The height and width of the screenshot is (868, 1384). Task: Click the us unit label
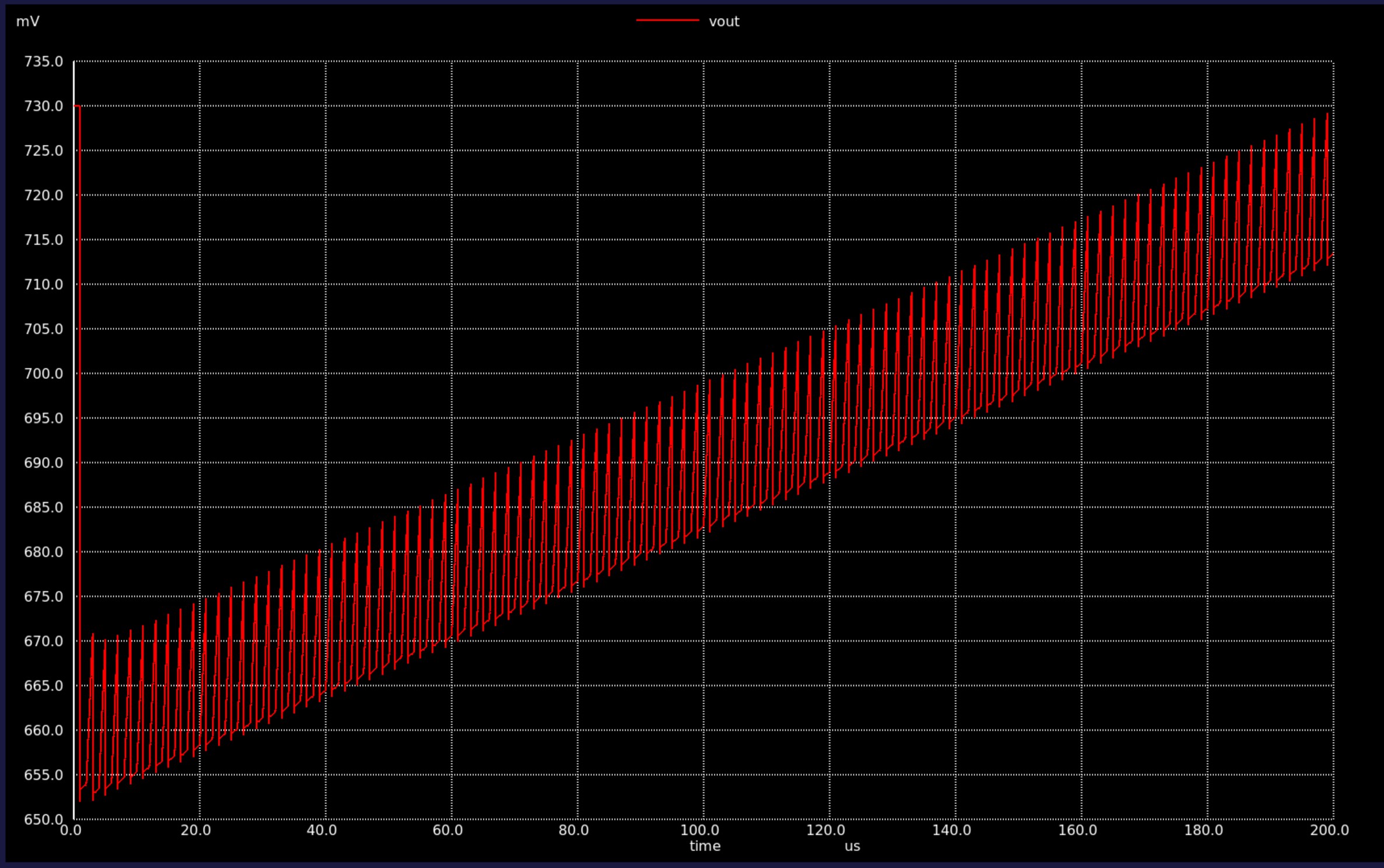click(x=852, y=846)
